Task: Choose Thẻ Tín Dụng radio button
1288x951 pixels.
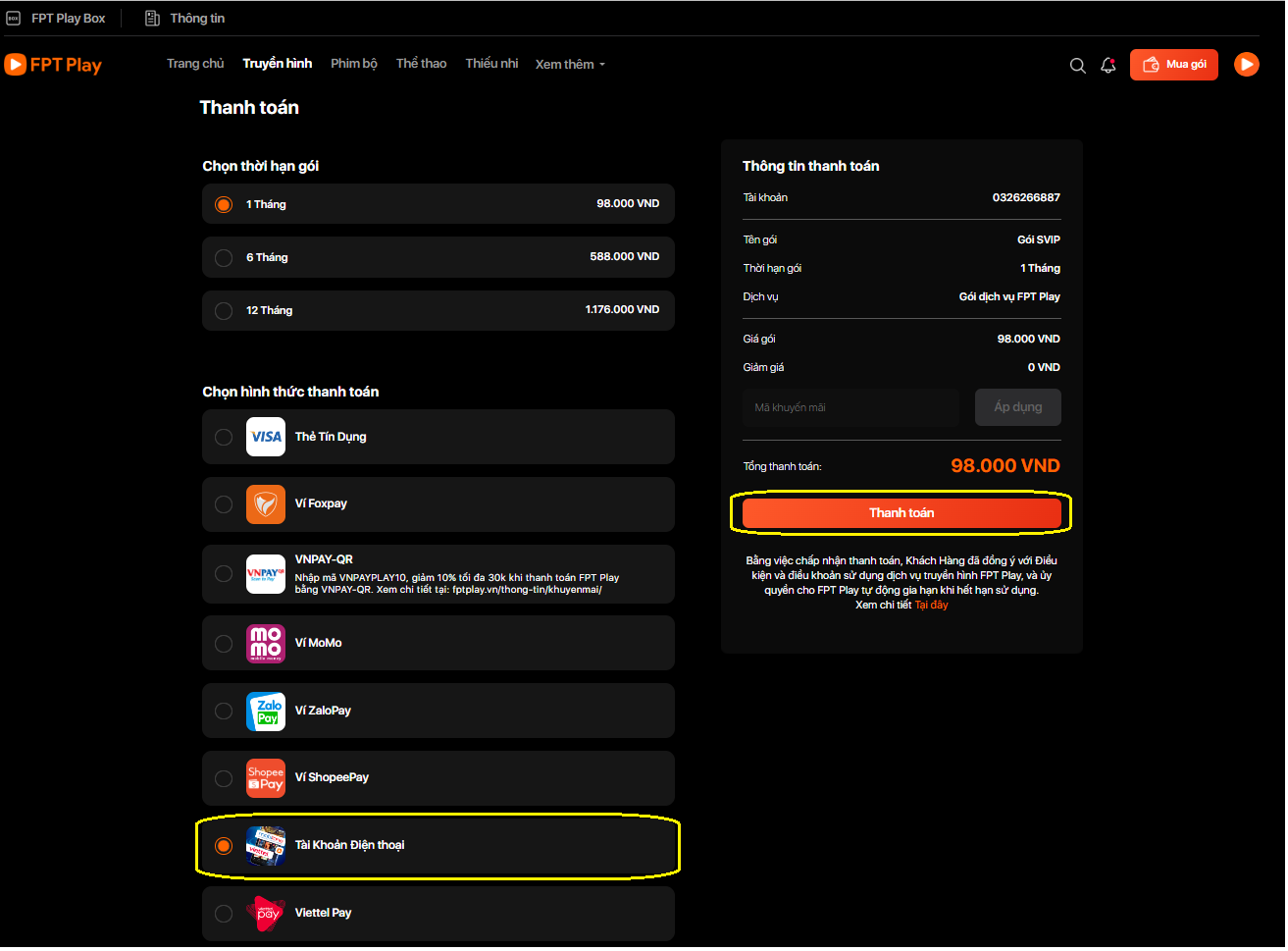Action: pos(224,438)
